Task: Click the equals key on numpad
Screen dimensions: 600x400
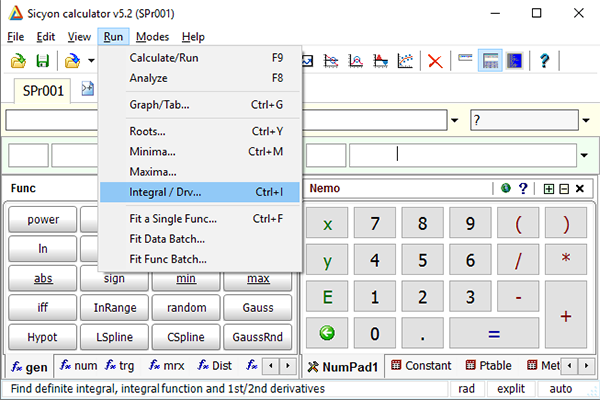Action: point(494,333)
